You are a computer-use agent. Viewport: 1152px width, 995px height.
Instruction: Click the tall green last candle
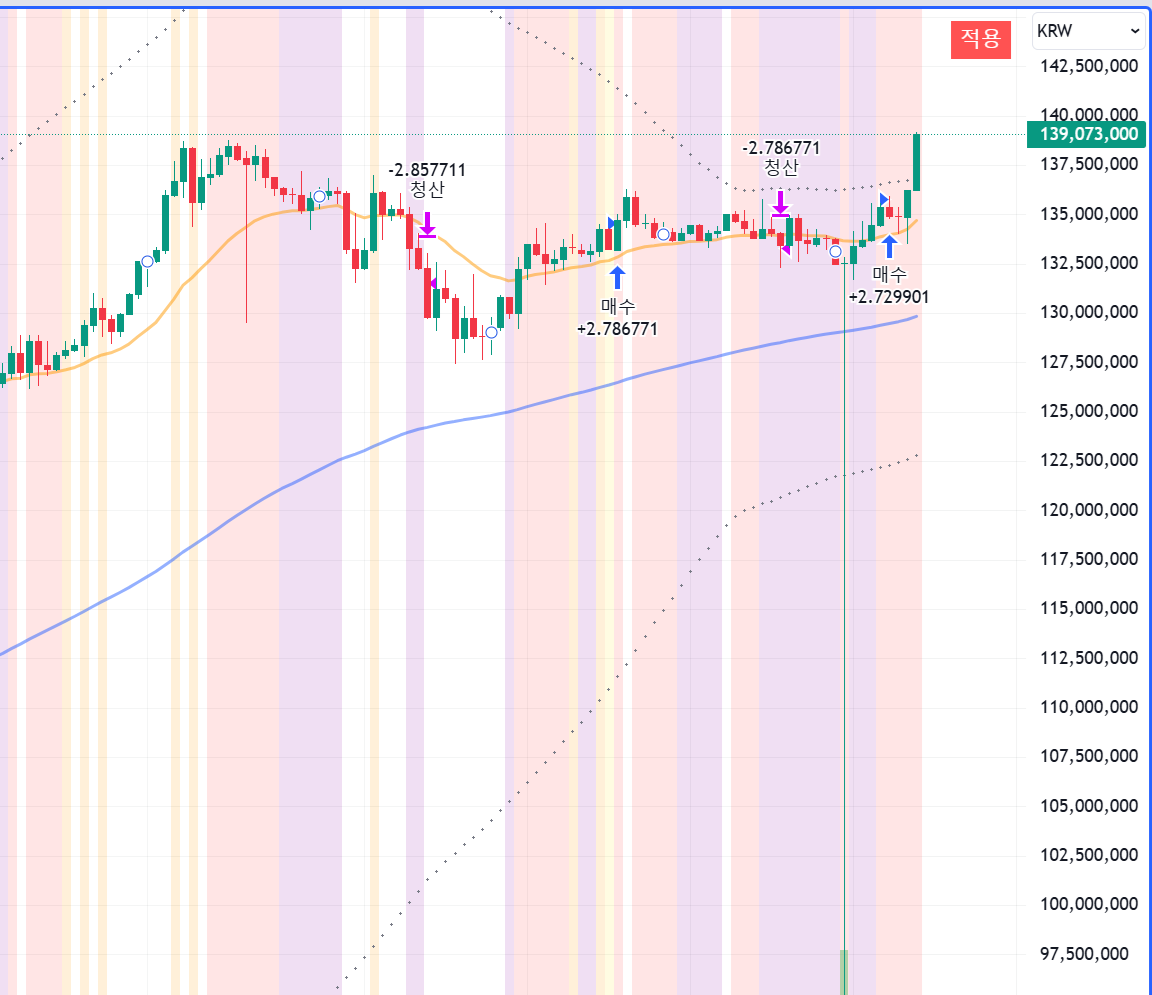(x=917, y=160)
